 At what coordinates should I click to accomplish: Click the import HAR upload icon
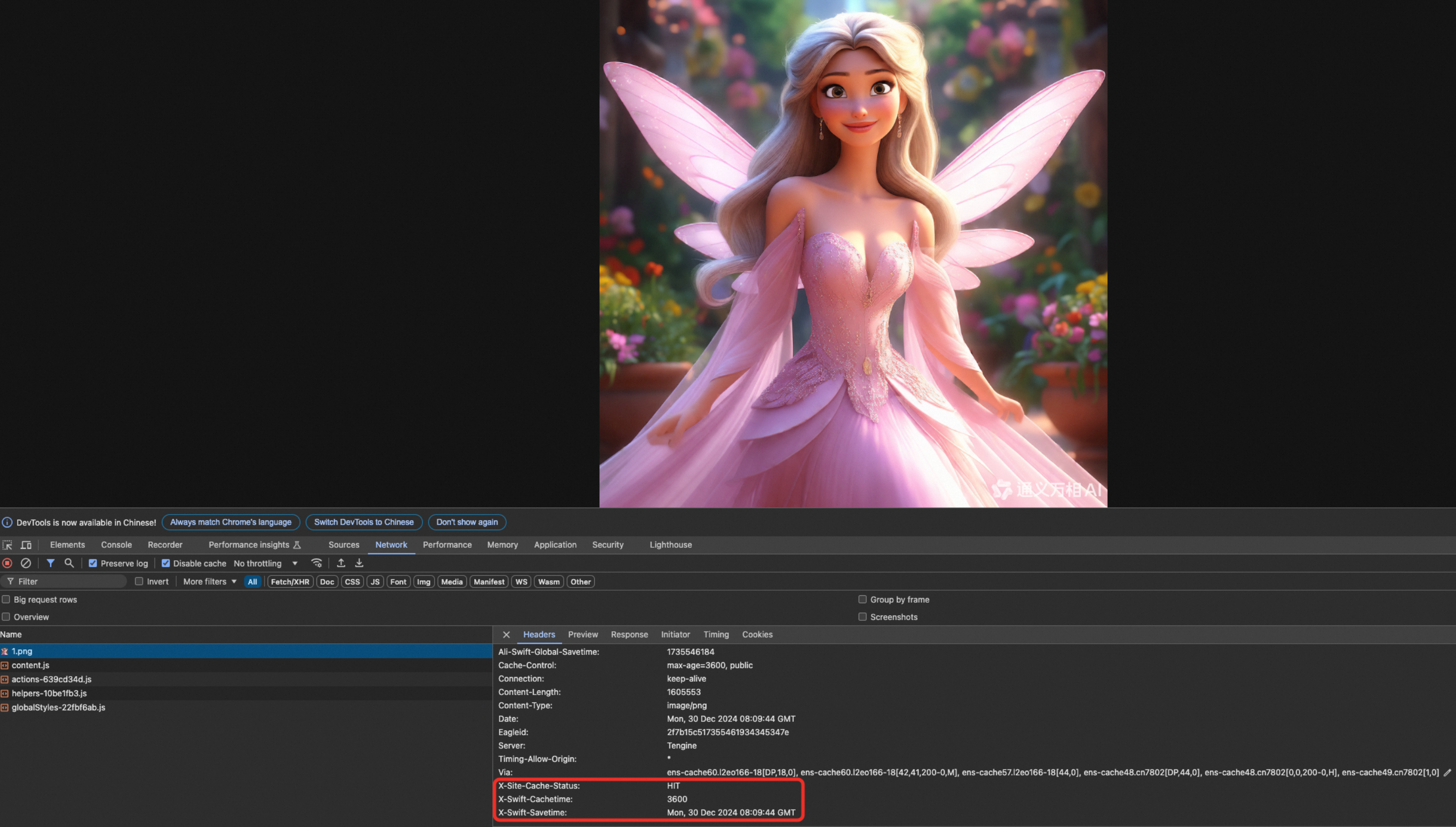[341, 563]
